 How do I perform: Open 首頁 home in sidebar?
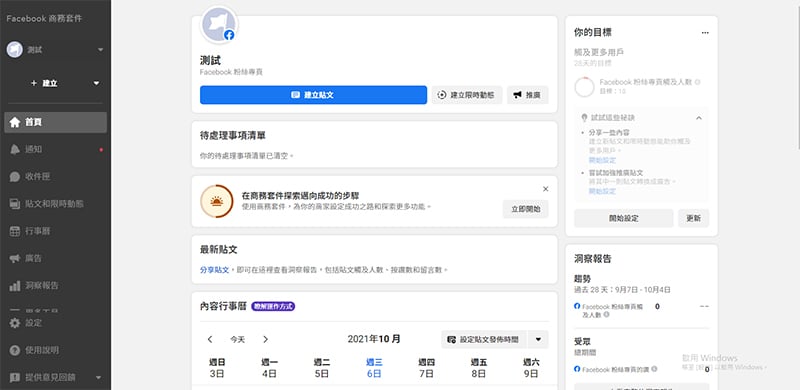pos(55,123)
